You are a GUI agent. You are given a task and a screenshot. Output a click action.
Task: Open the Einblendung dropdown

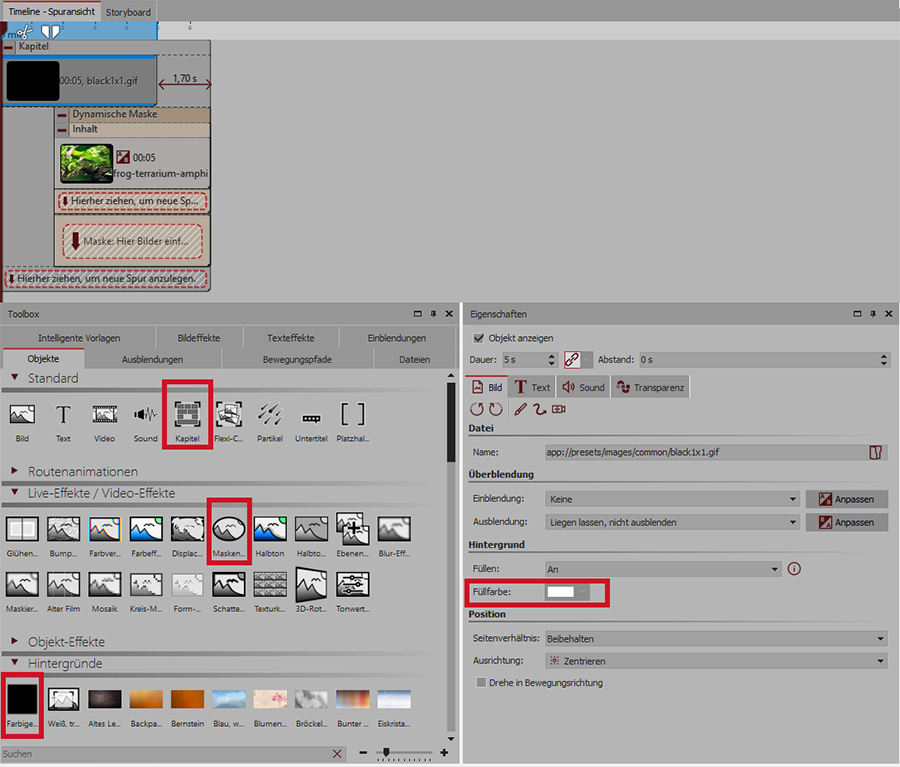coord(673,499)
